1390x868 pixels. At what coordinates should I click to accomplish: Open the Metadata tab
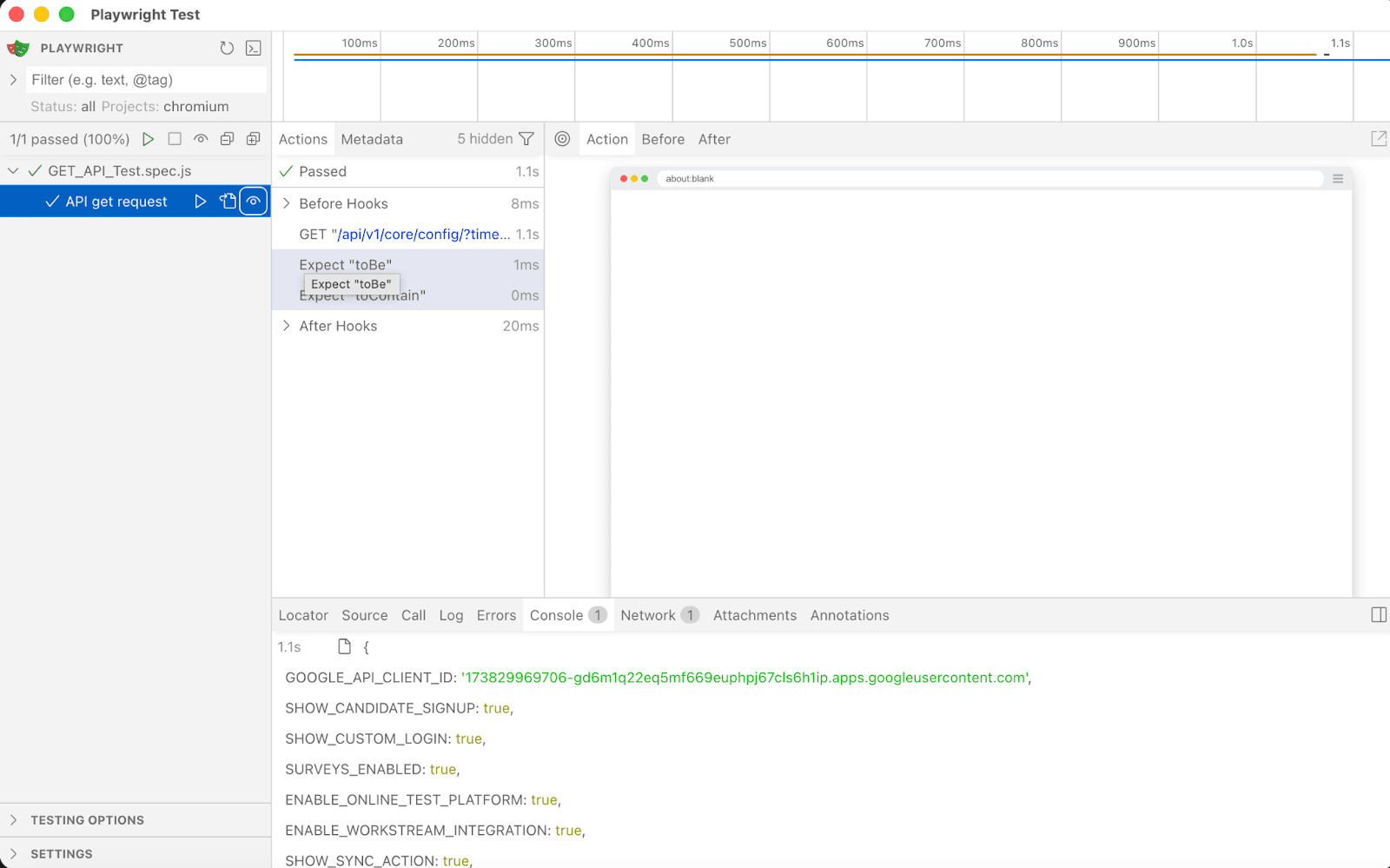point(372,139)
